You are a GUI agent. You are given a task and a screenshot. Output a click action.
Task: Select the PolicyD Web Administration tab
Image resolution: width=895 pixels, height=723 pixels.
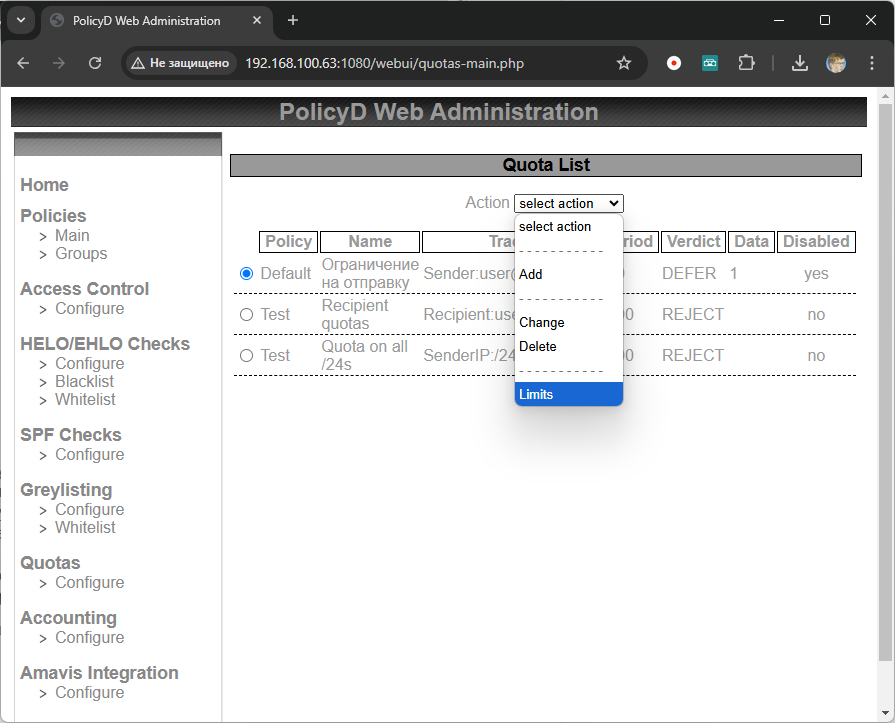147,21
